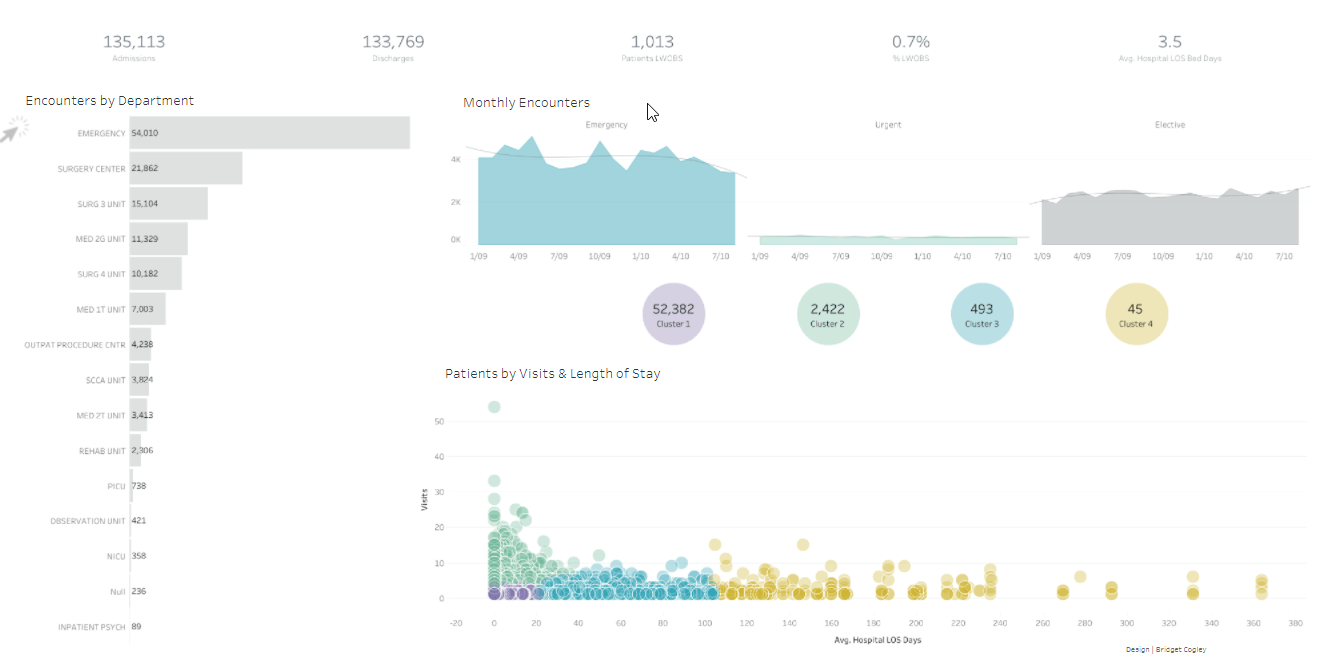Select the 3.5 Avg. Hospital LOS figure
Viewport: 1324px width, 662px height.
tap(1170, 47)
